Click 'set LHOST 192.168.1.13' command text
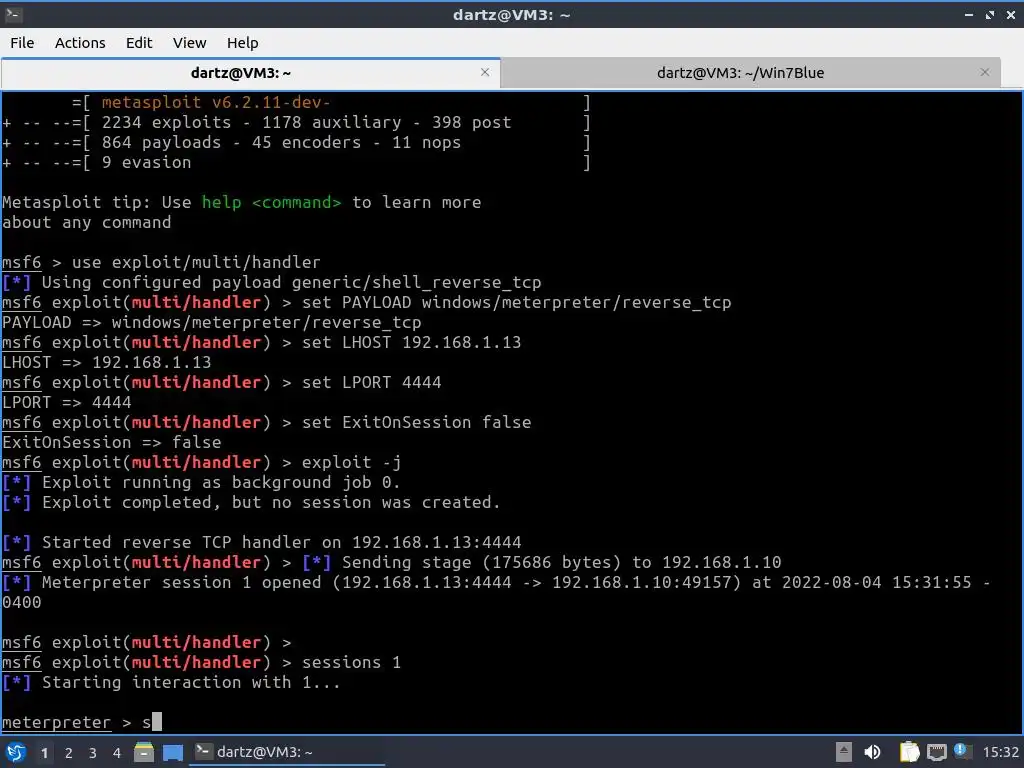The height and width of the screenshot is (768, 1024). [x=411, y=342]
